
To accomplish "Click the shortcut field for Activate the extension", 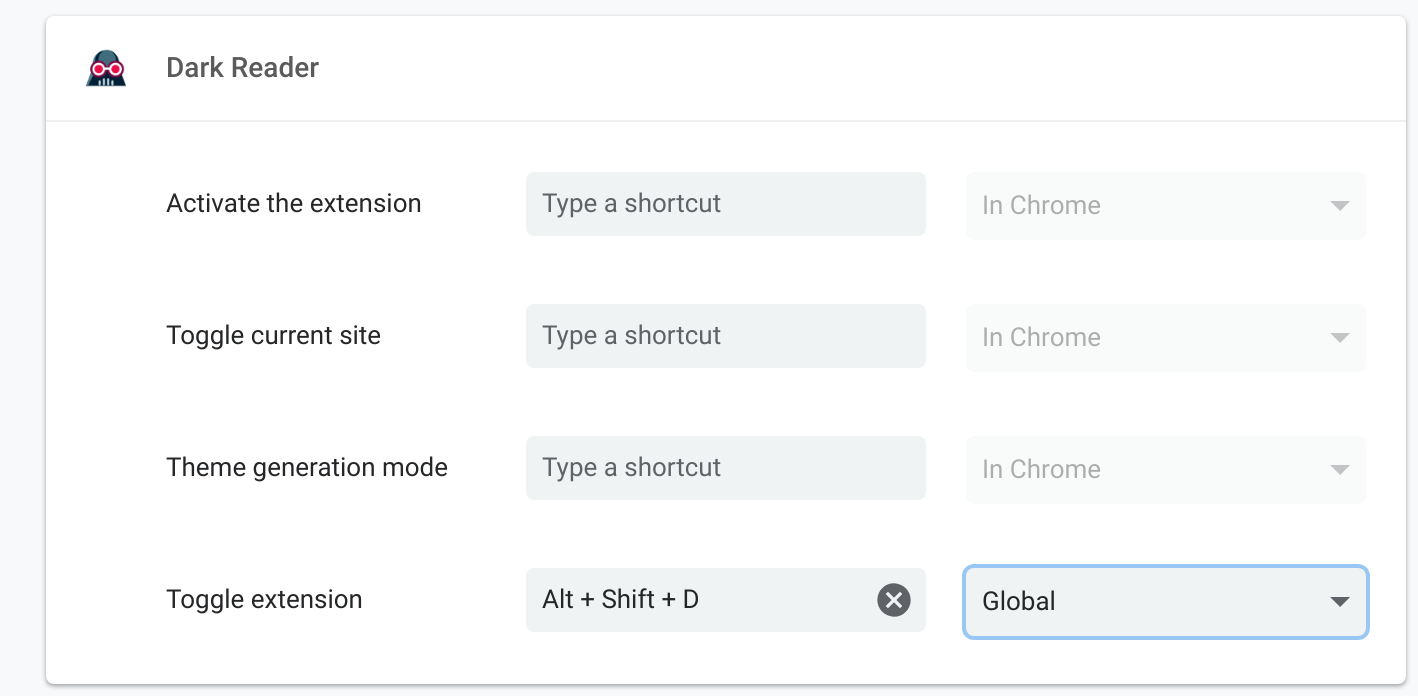I will 725,204.
